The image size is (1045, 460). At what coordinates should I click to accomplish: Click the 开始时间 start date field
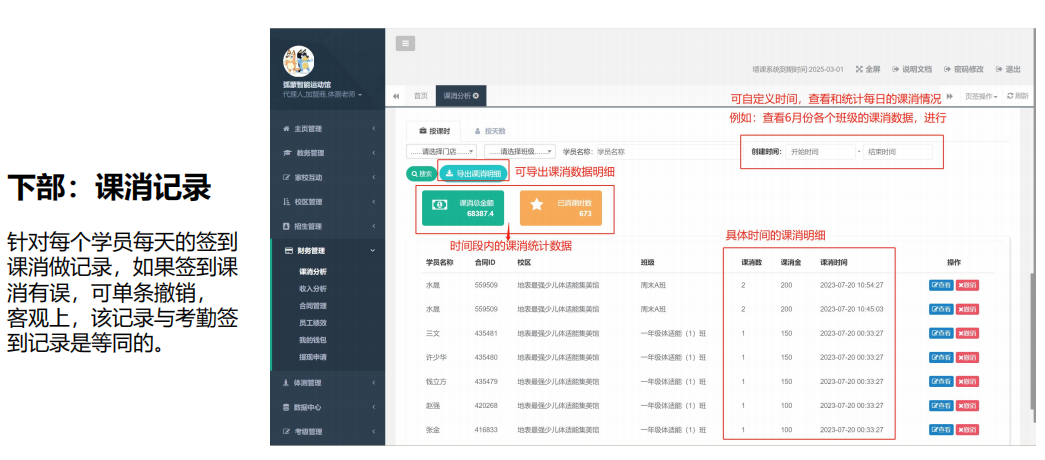click(818, 152)
